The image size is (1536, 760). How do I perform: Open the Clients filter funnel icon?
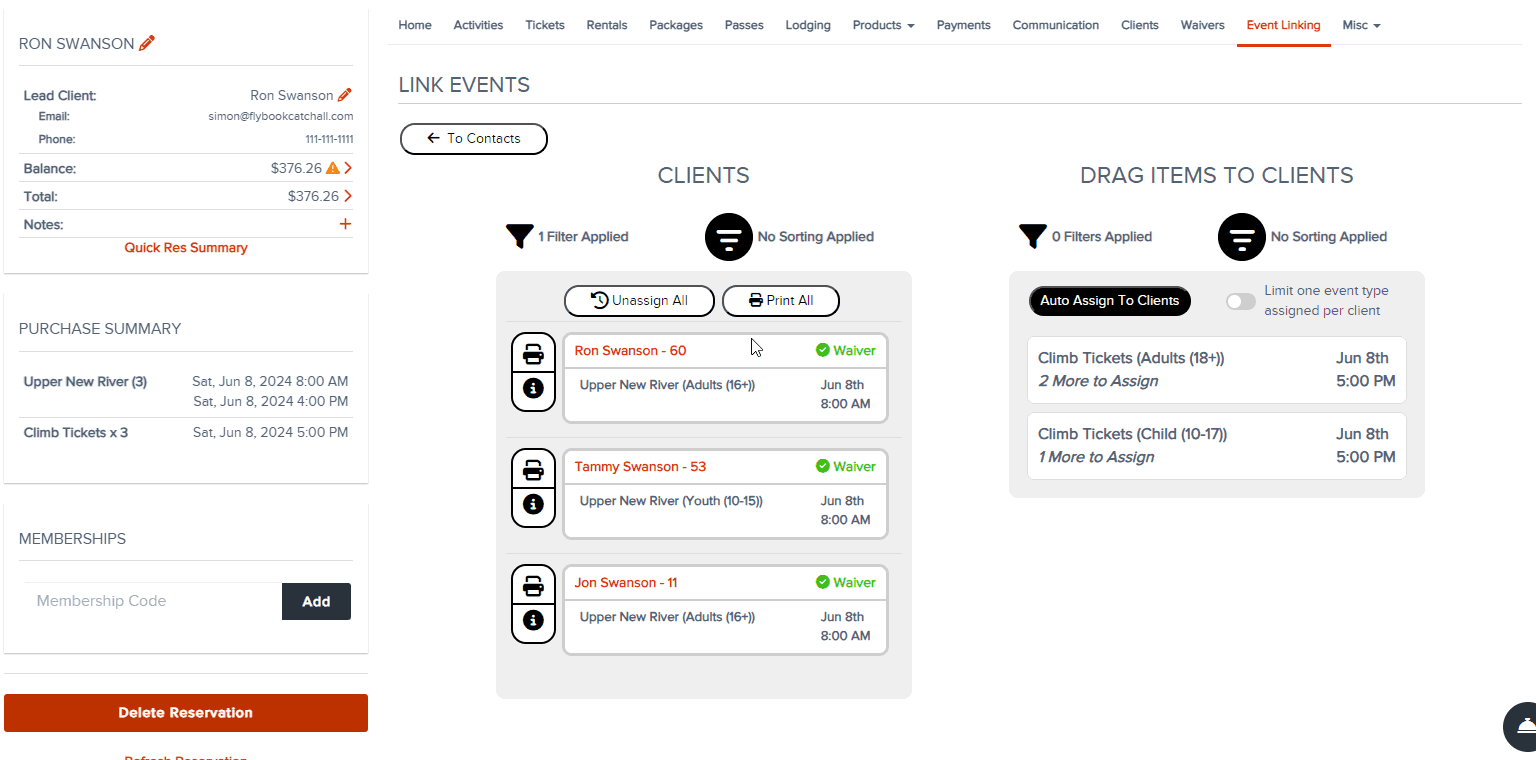519,237
